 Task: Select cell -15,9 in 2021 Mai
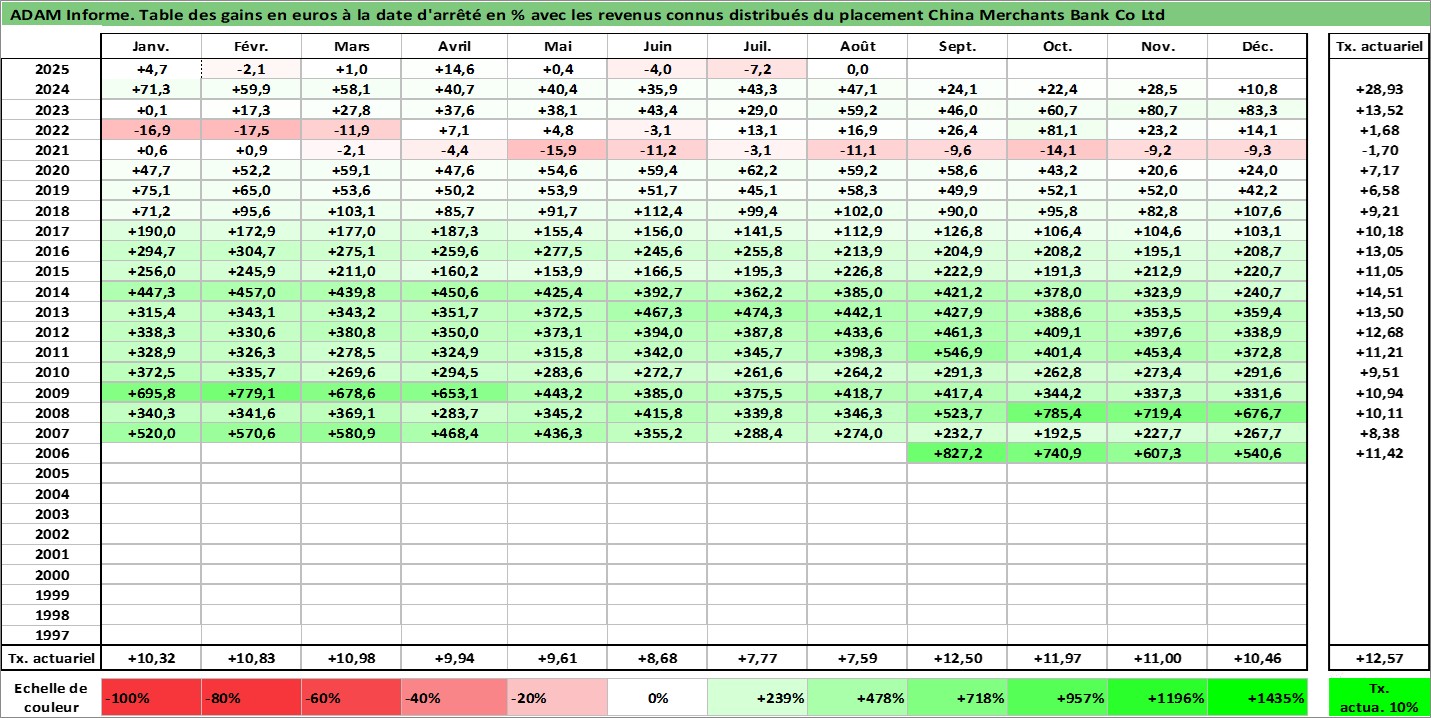tap(557, 150)
